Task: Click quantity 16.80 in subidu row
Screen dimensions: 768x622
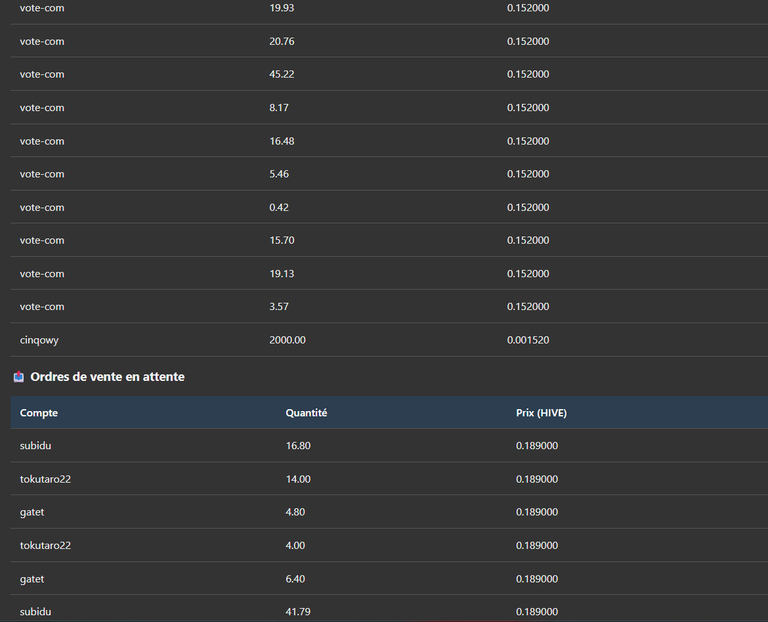Action: coord(298,446)
